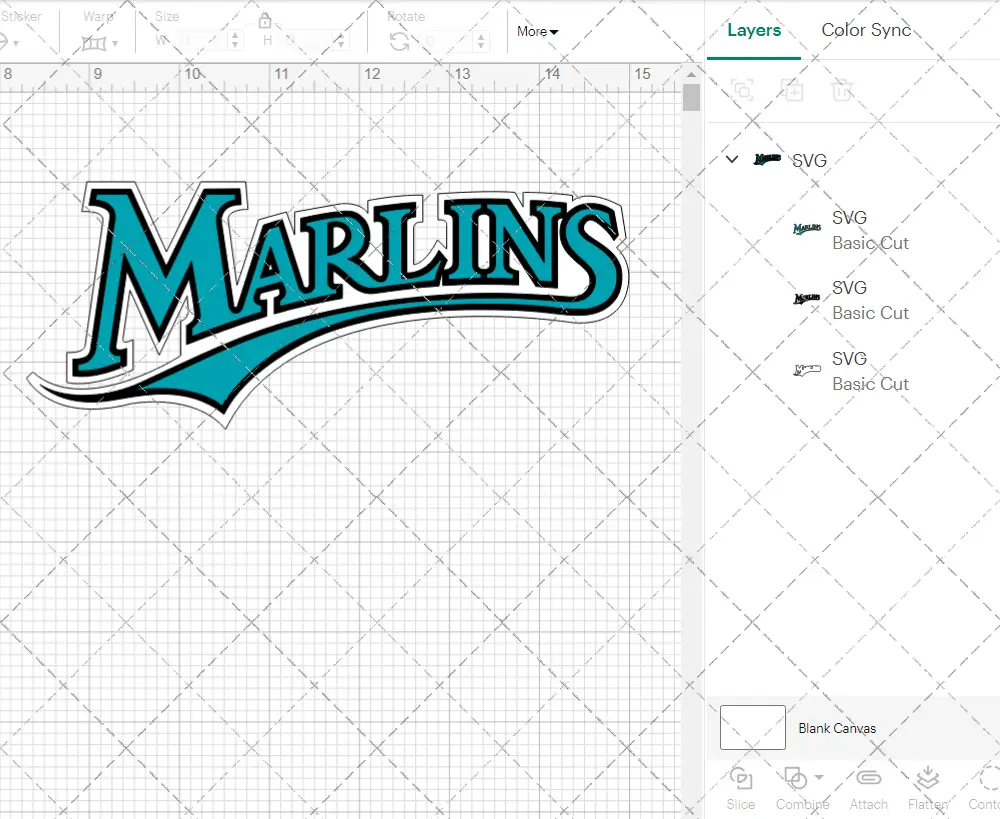1000x819 pixels.
Task: Click the Duplicate layer icon
Action: tap(792, 90)
